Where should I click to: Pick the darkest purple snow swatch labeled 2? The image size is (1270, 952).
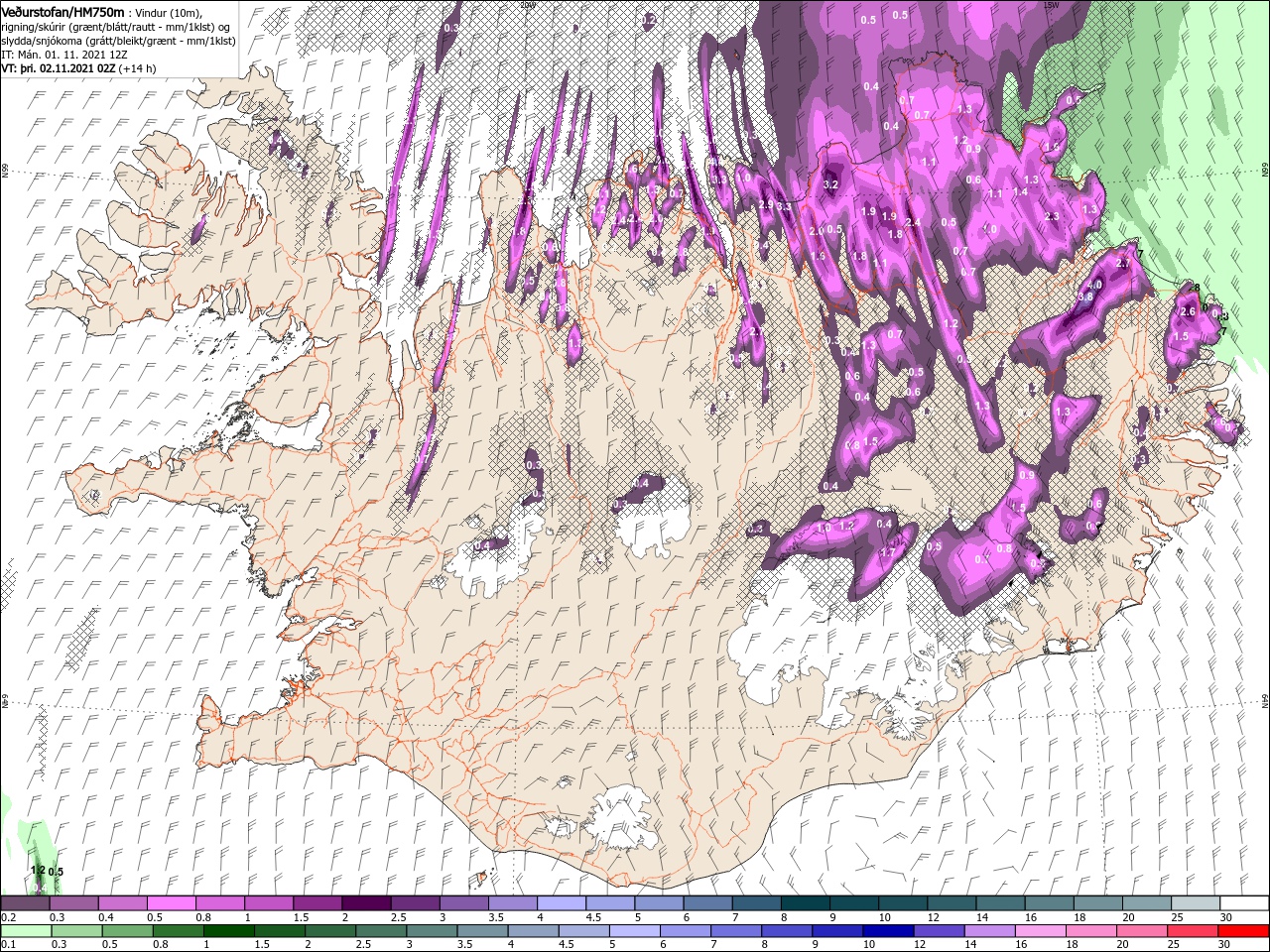click(366, 903)
